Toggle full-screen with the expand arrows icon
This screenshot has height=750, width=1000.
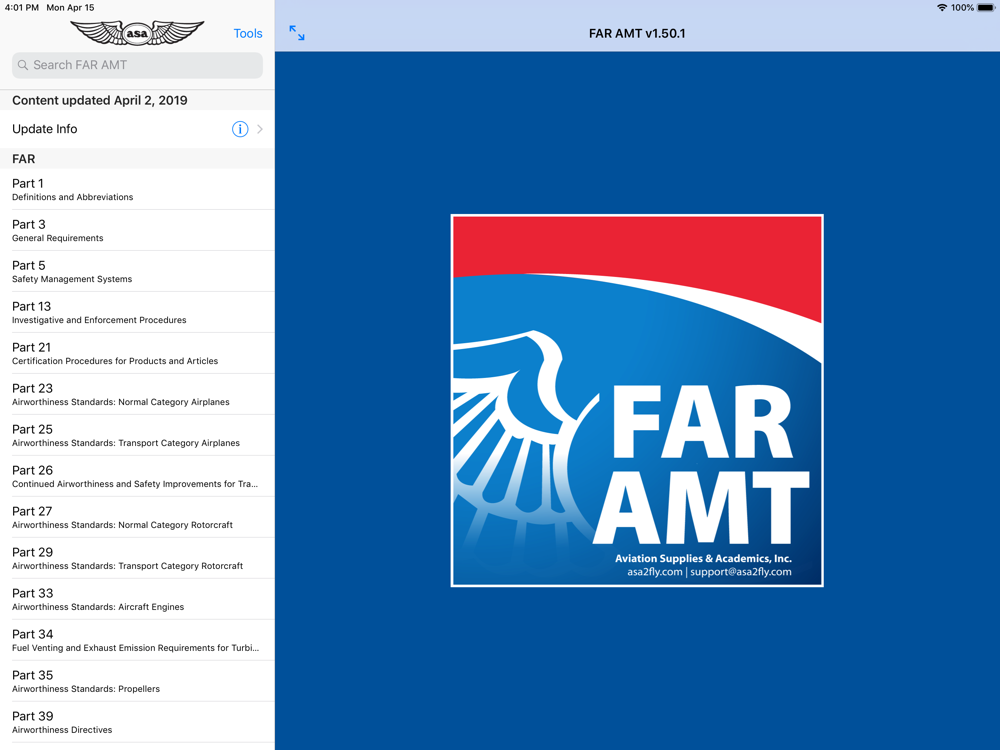[x=297, y=33]
